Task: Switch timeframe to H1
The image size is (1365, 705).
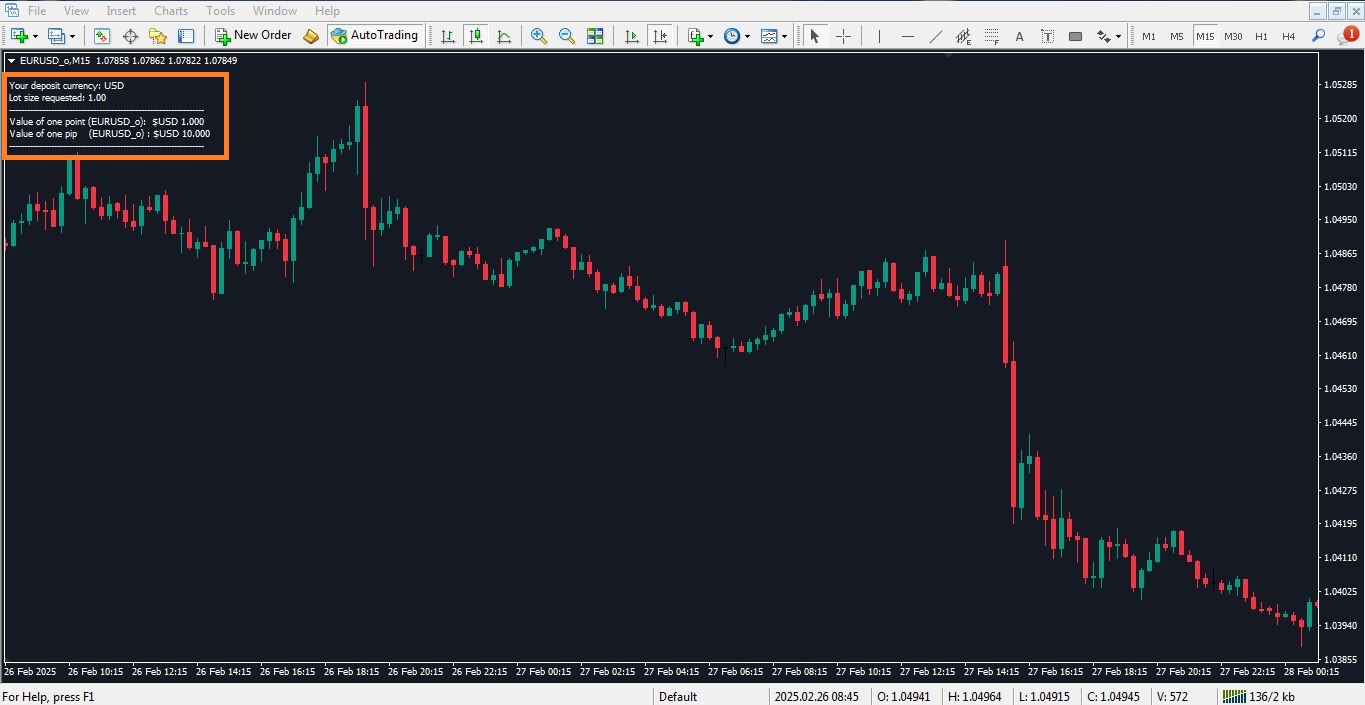Action: pos(1261,36)
